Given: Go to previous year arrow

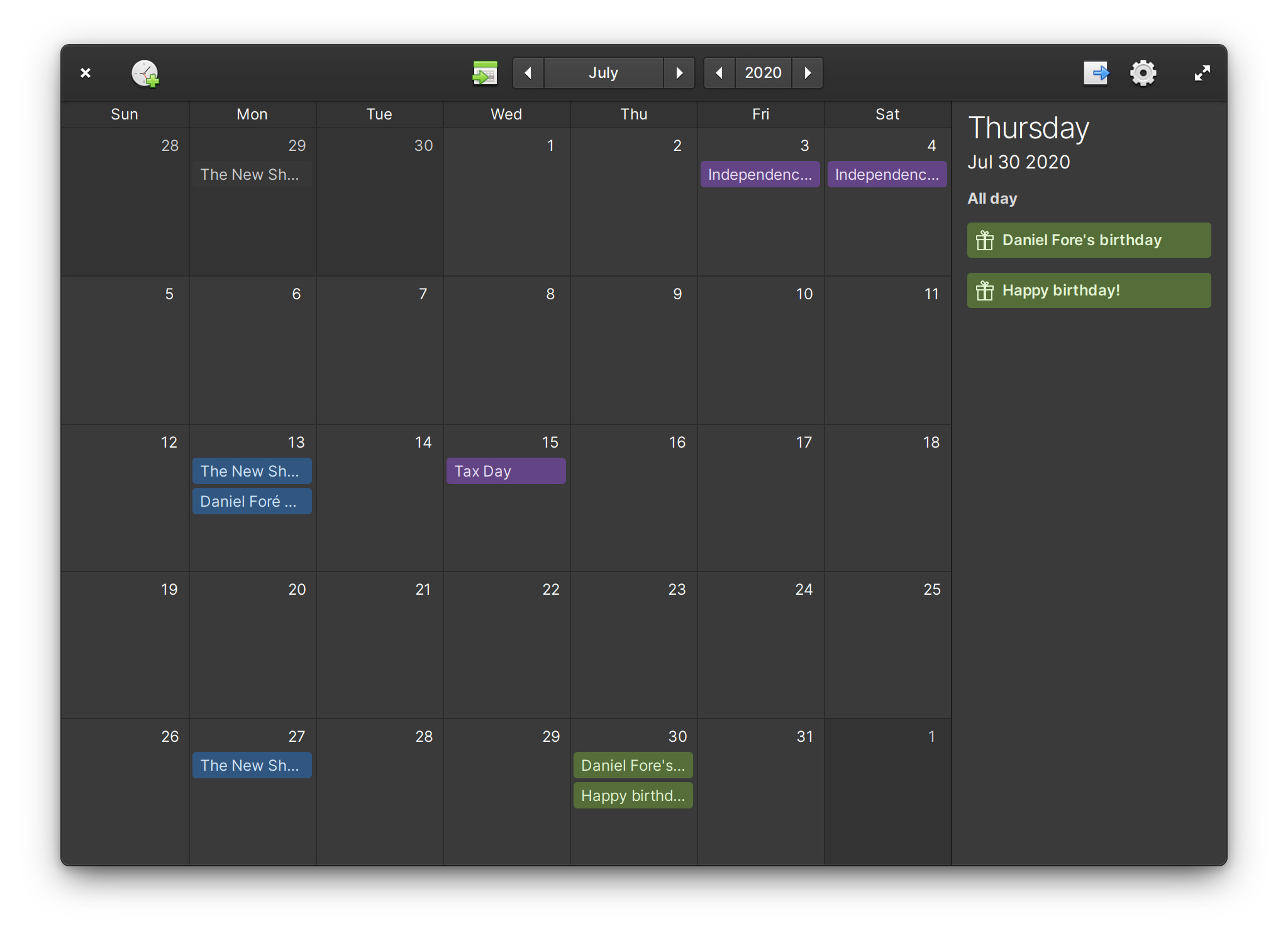Looking at the screenshot, I should (719, 73).
